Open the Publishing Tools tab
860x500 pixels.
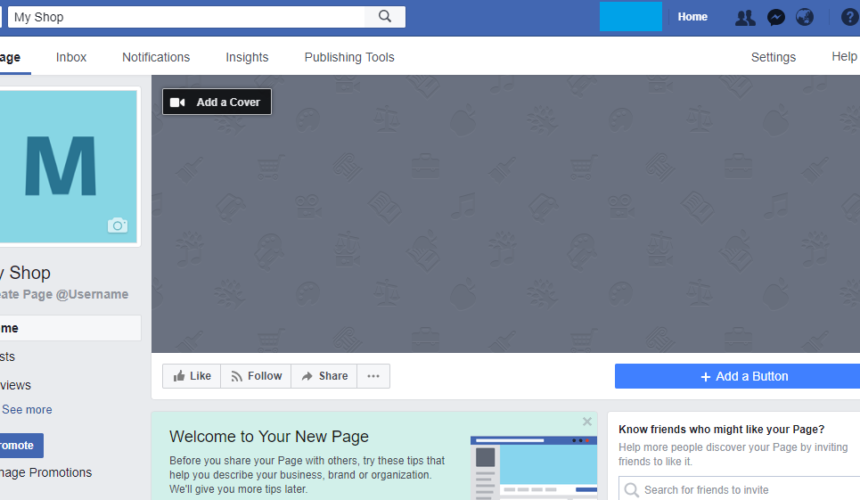(x=349, y=57)
